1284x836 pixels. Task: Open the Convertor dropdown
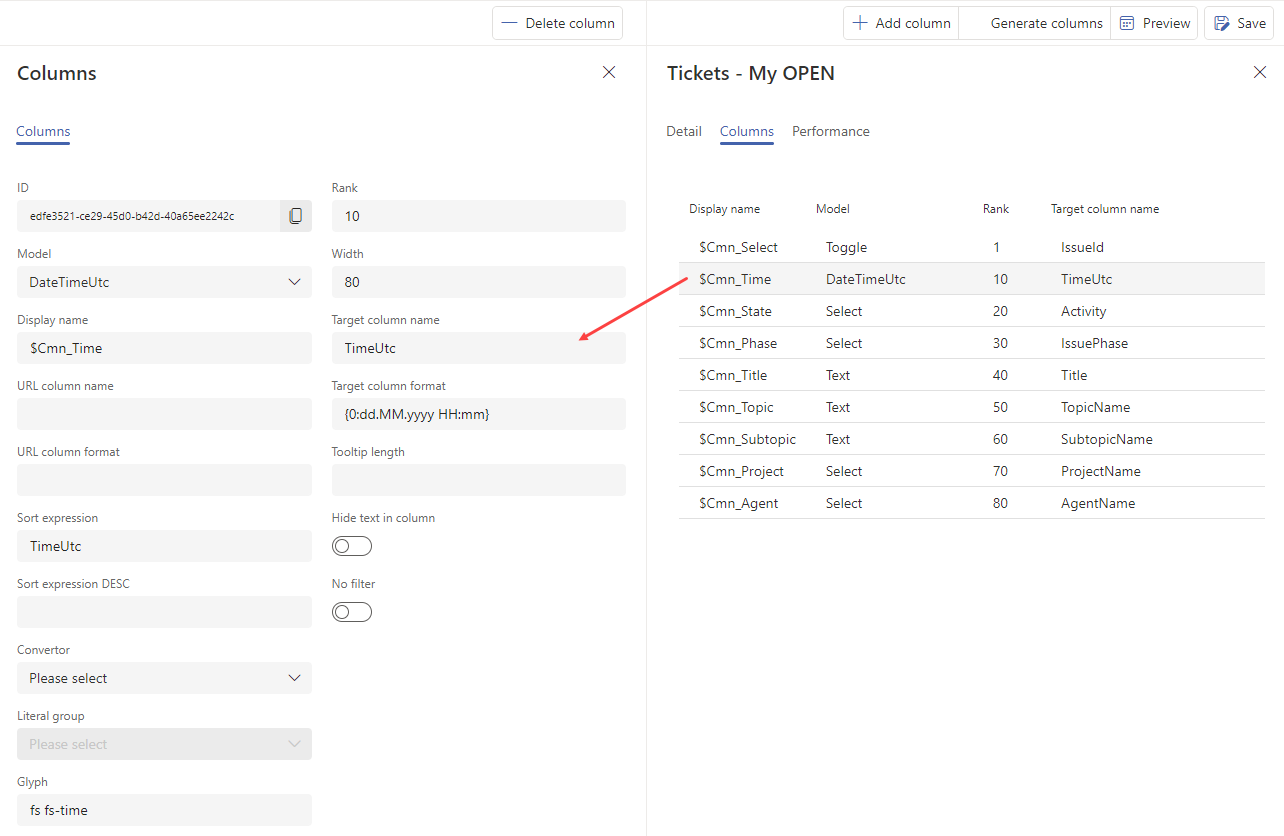164,678
